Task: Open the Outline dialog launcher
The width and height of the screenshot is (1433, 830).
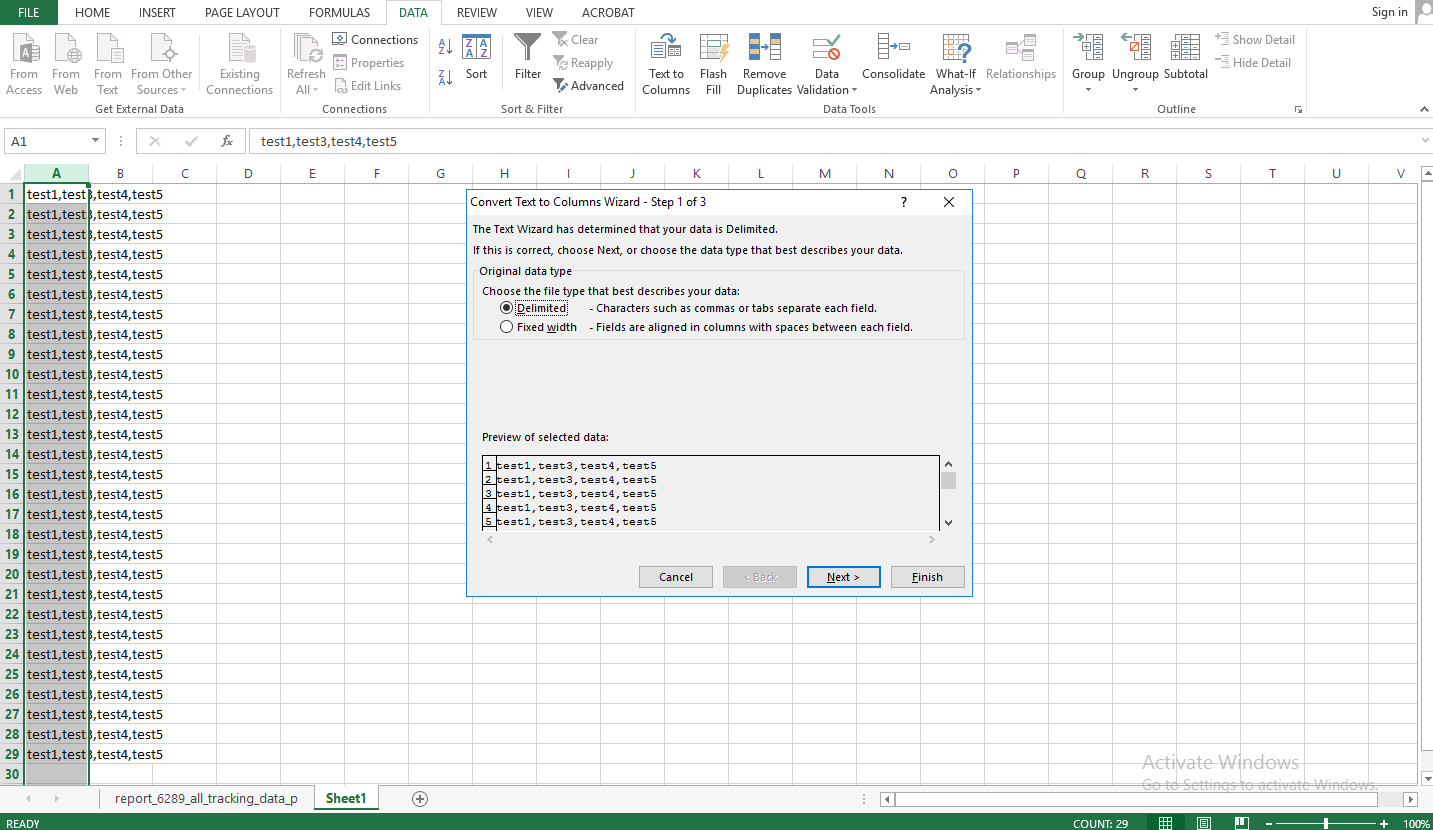Action: pos(1298,109)
